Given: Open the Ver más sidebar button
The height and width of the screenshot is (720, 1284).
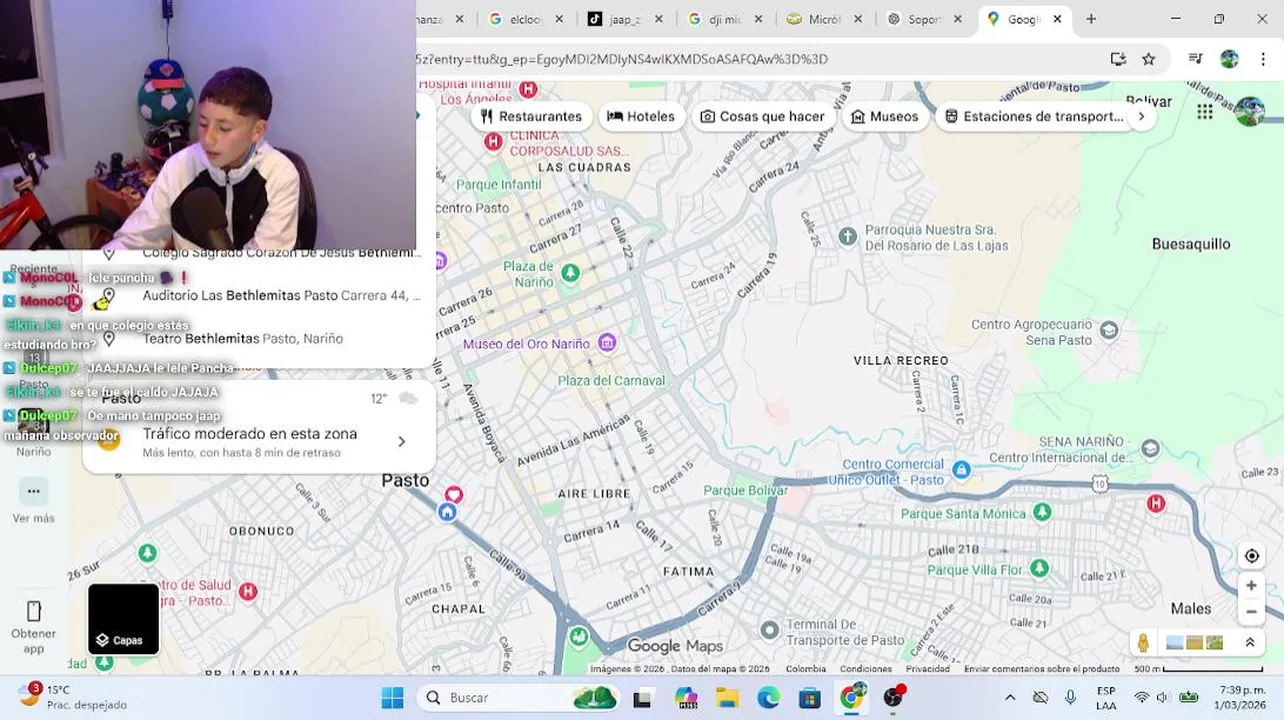Looking at the screenshot, I should coord(33,491).
